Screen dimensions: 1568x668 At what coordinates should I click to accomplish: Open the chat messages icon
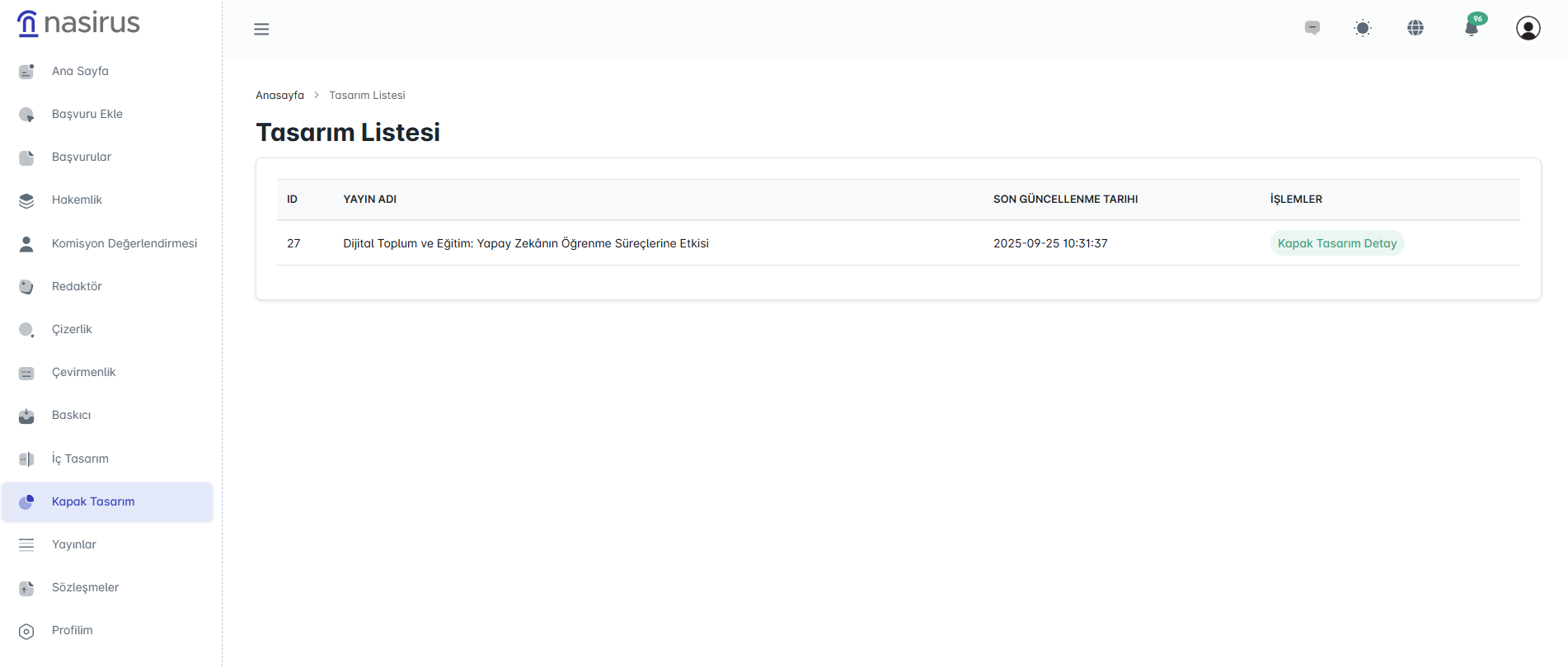coord(1312,28)
